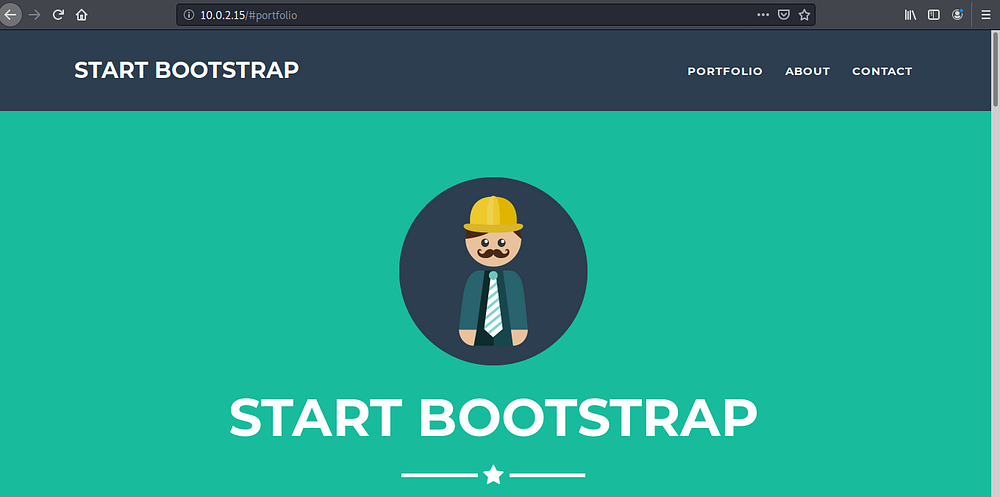Viewport: 1000px width, 497px height.
Task: Open the Firefox account icon
Action: [958, 15]
